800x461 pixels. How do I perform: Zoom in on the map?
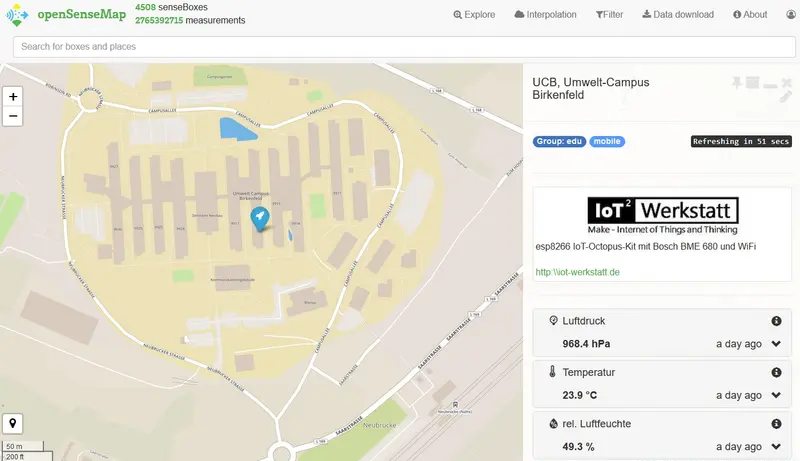coord(13,97)
